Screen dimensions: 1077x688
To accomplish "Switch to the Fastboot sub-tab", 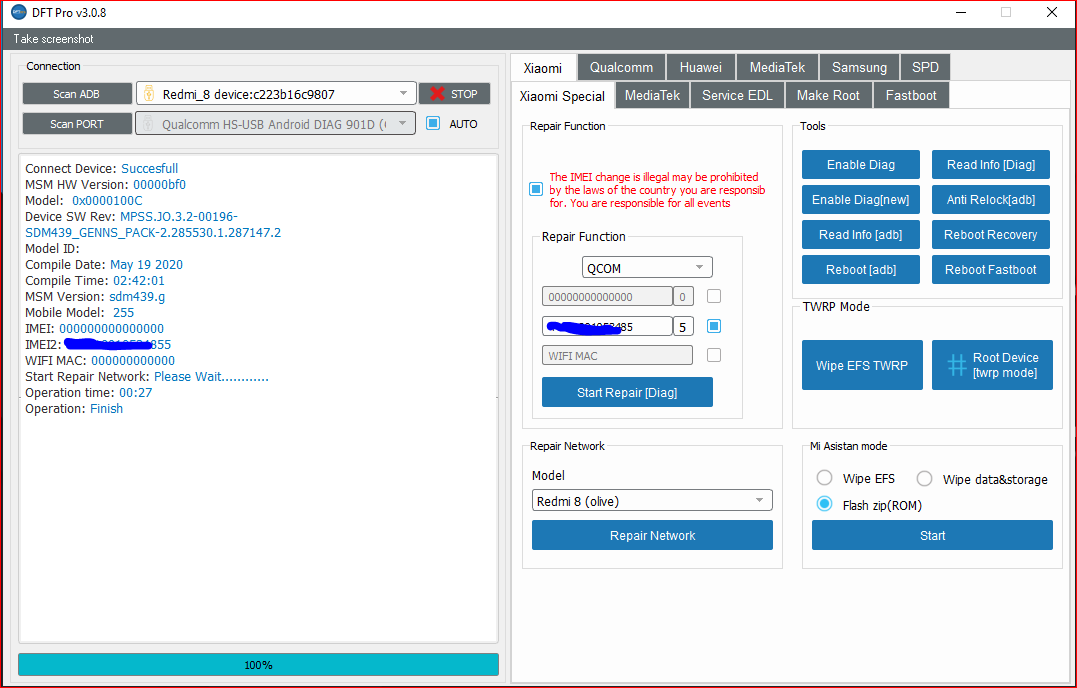I will [x=911, y=95].
